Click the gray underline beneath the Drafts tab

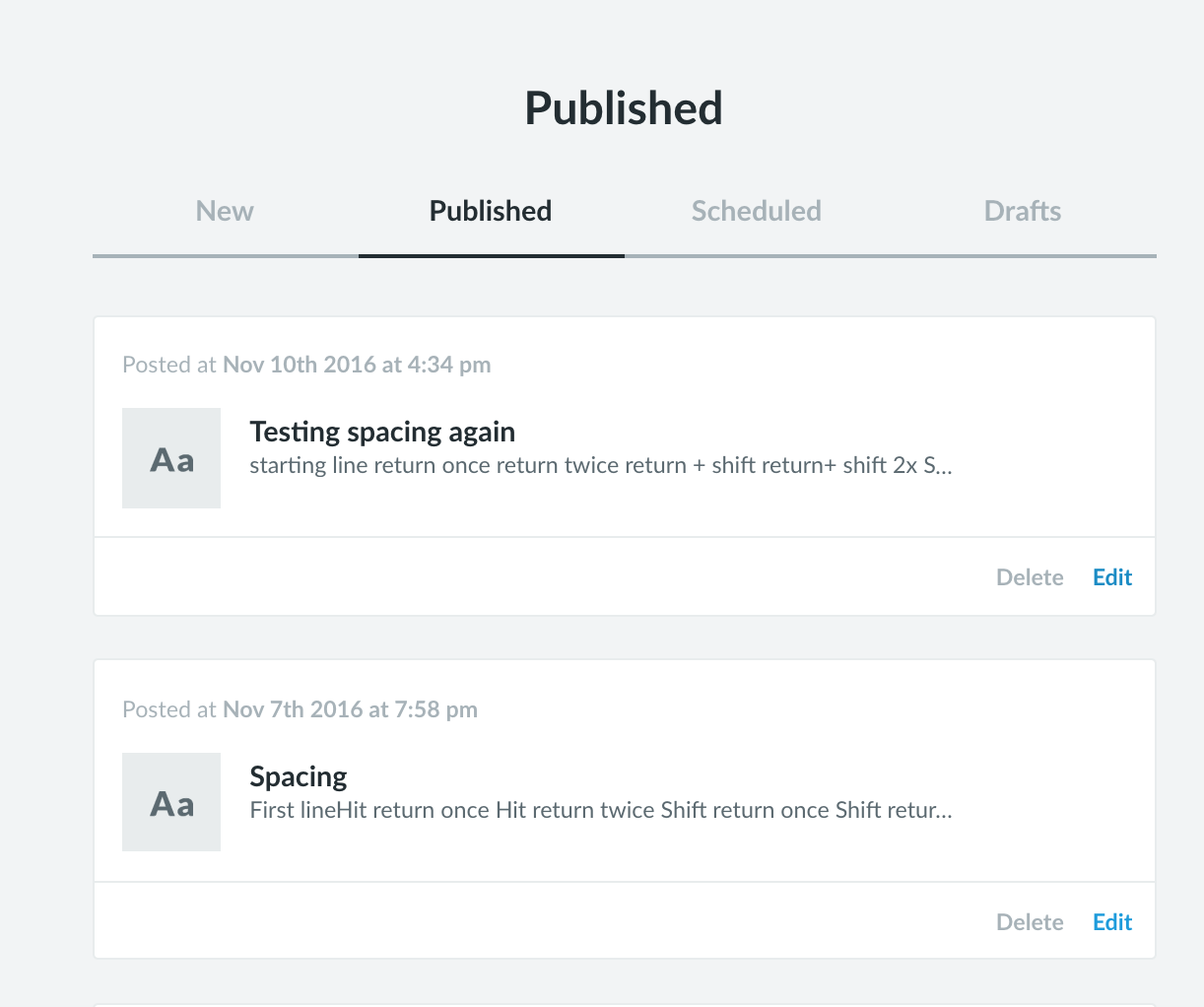click(1022, 255)
